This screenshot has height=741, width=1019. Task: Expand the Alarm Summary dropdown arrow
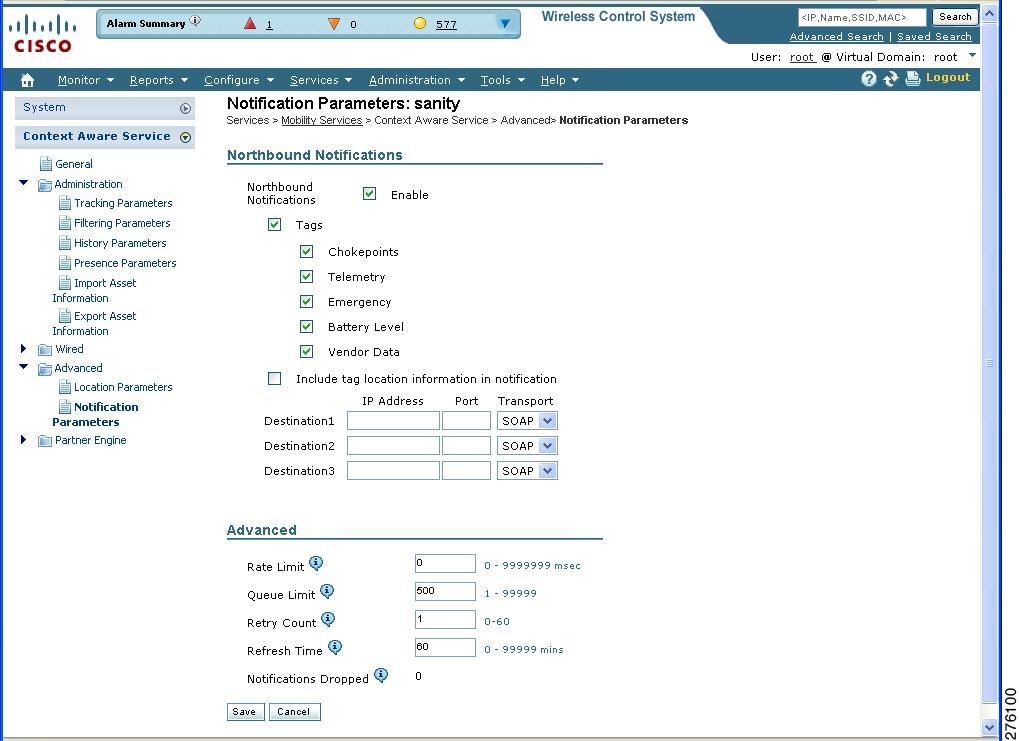[504, 23]
